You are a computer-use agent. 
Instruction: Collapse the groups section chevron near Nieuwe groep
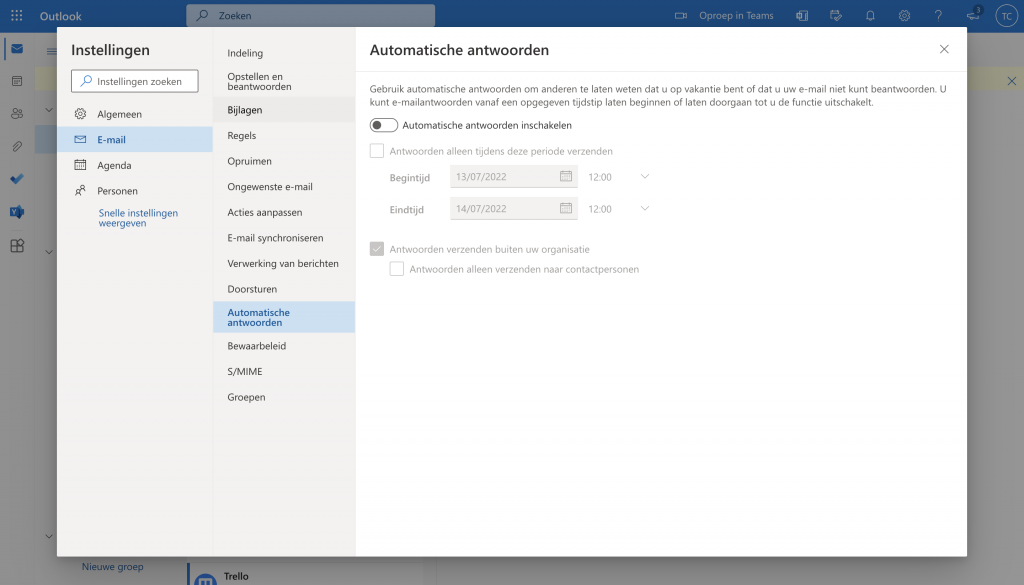pyautogui.click(x=49, y=536)
